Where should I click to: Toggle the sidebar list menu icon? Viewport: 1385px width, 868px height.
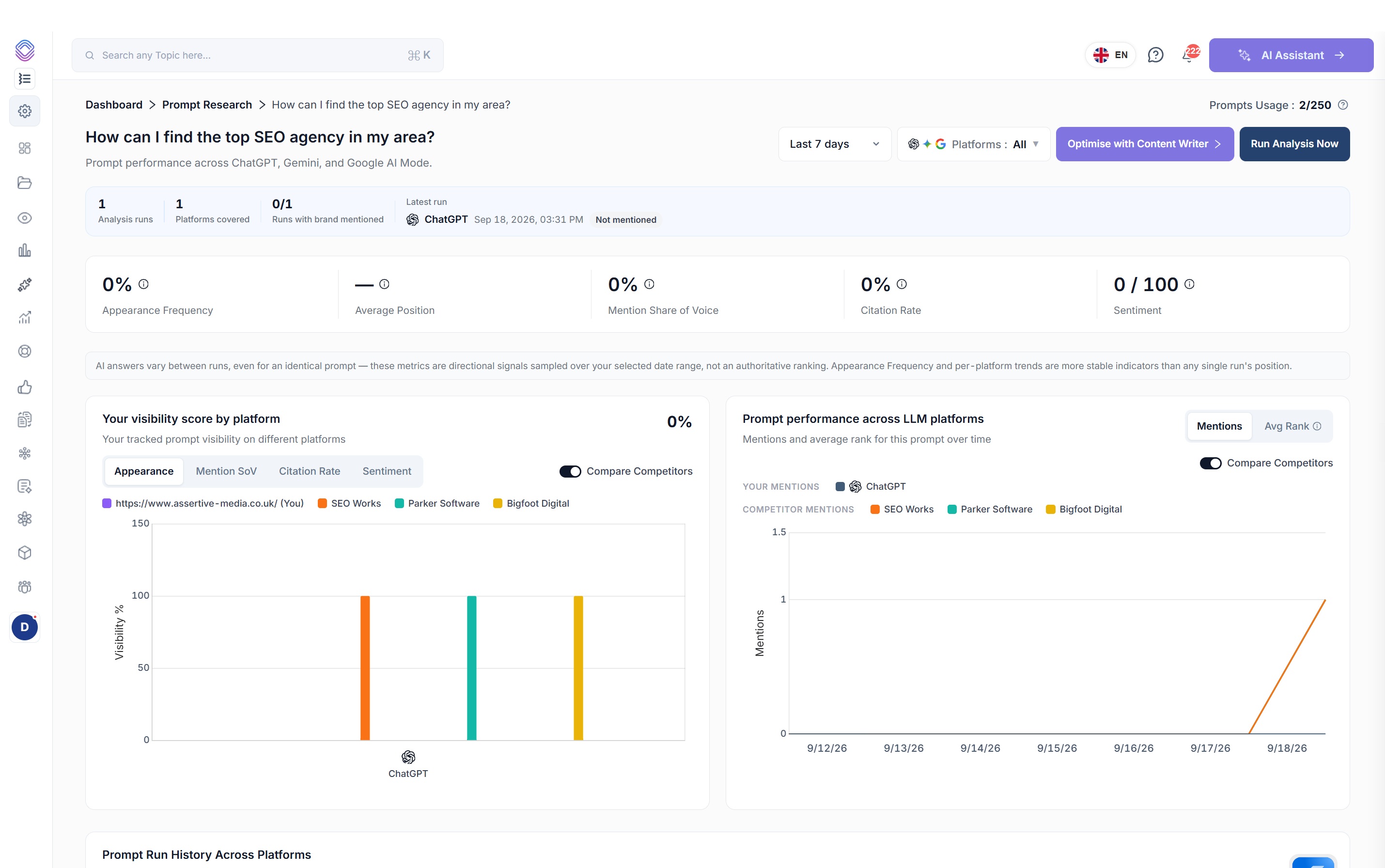coord(25,78)
